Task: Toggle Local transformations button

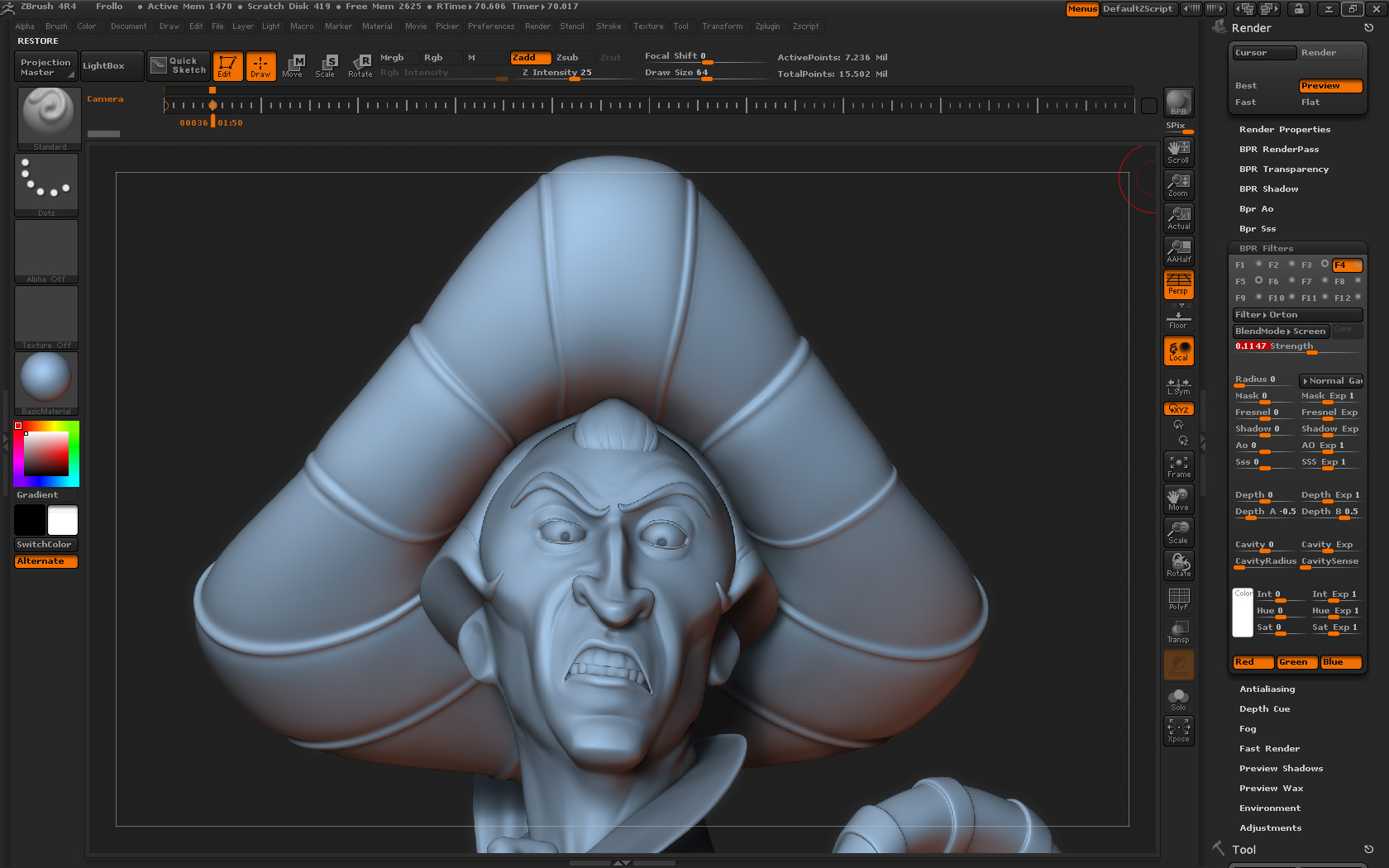Action: point(1178,351)
